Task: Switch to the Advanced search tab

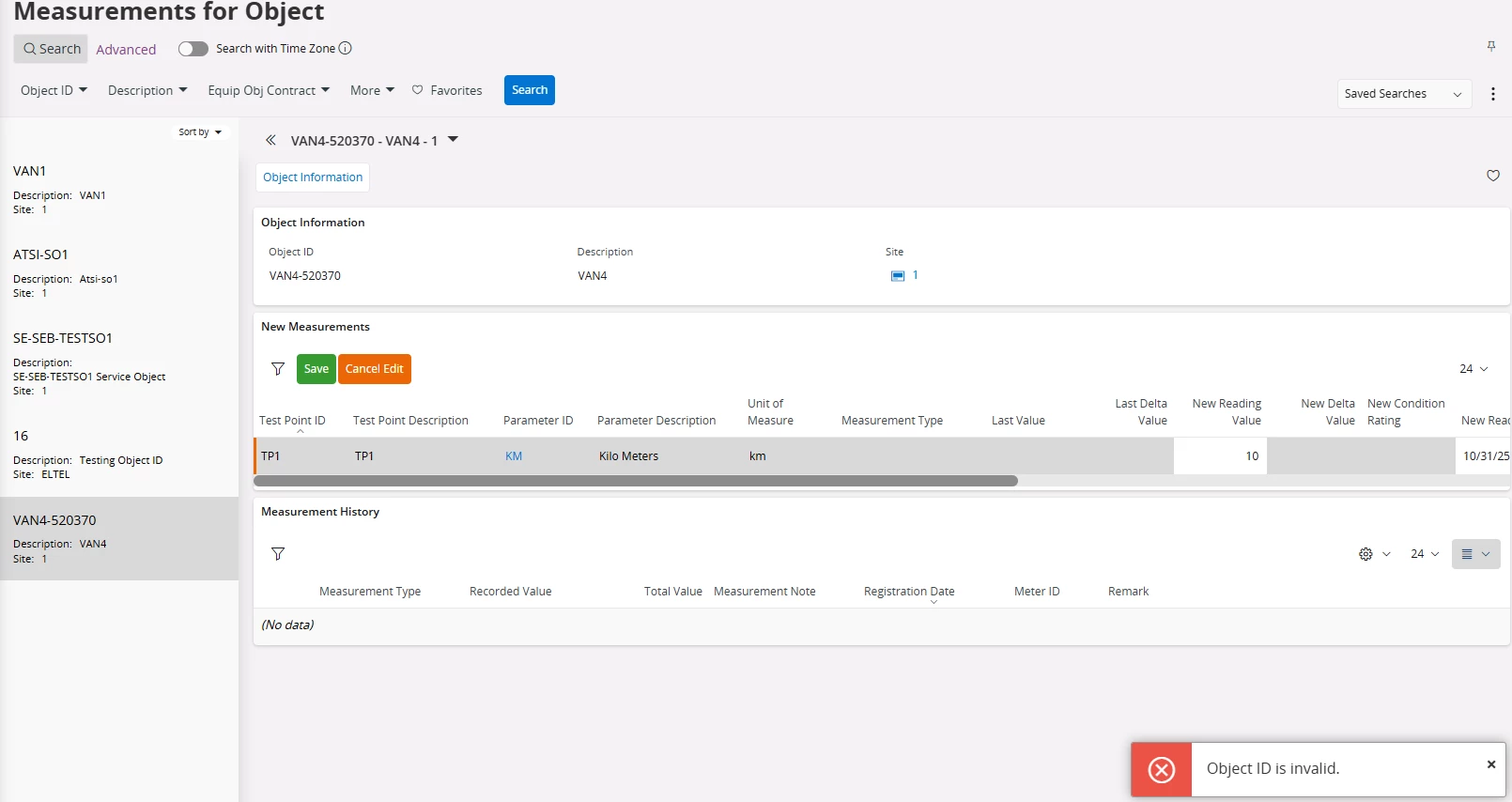Action: coord(126,50)
